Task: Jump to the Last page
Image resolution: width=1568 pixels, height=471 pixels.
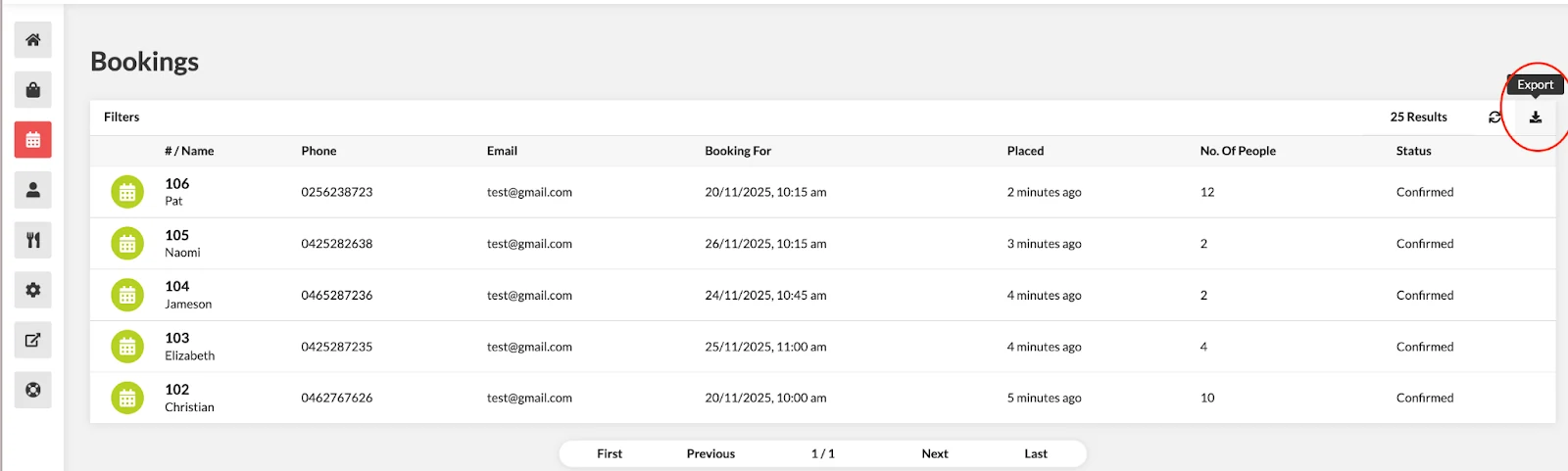Action: [1036, 453]
